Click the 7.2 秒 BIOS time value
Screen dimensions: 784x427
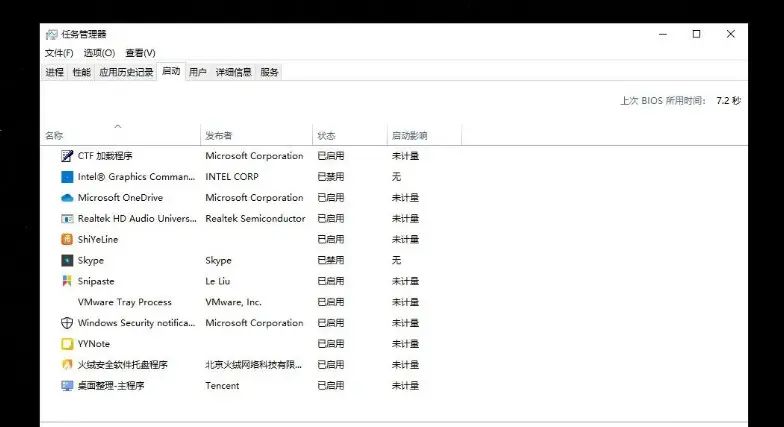click(x=728, y=101)
